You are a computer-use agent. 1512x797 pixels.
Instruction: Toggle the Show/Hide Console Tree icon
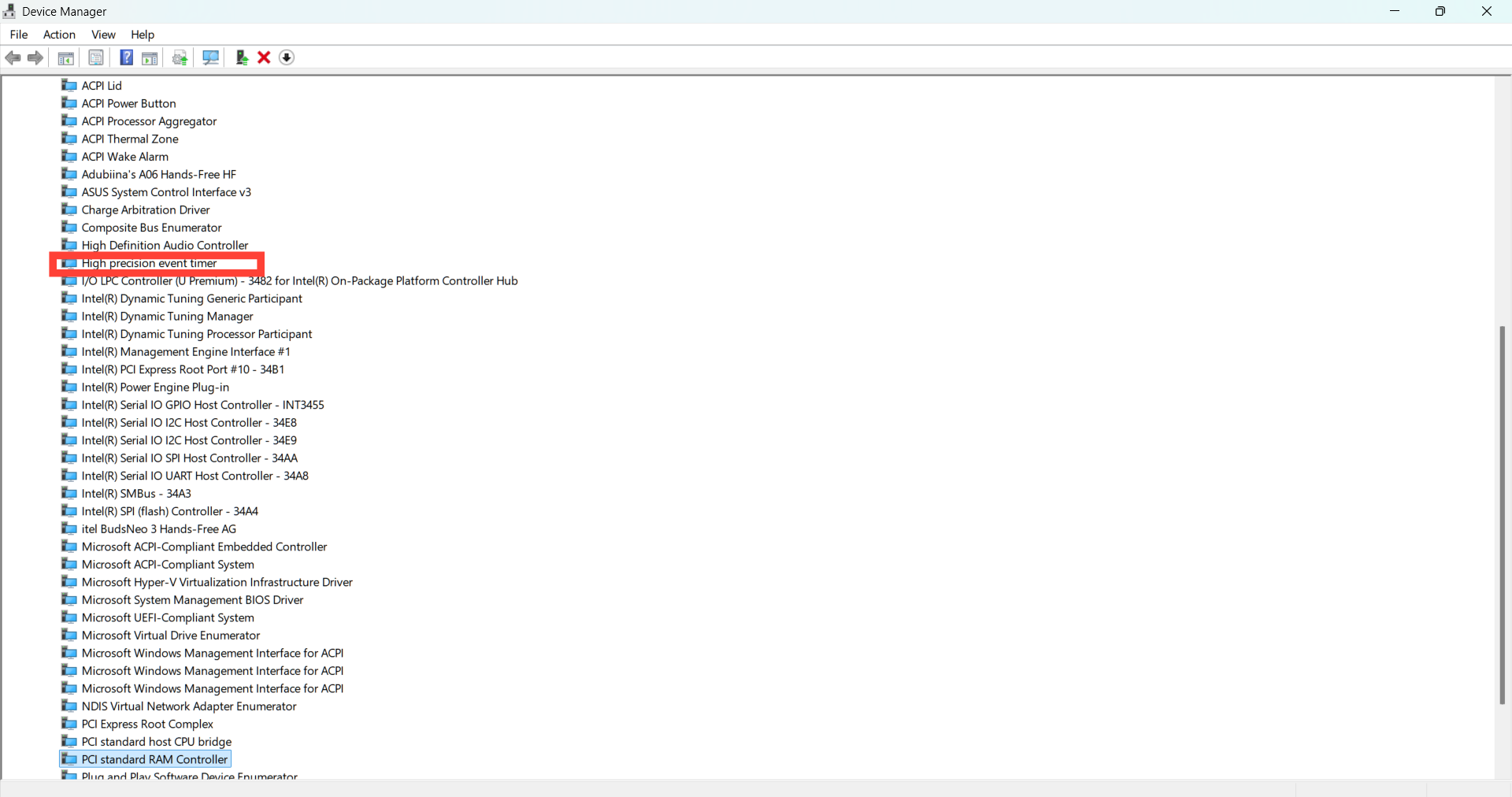pos(66,57)
